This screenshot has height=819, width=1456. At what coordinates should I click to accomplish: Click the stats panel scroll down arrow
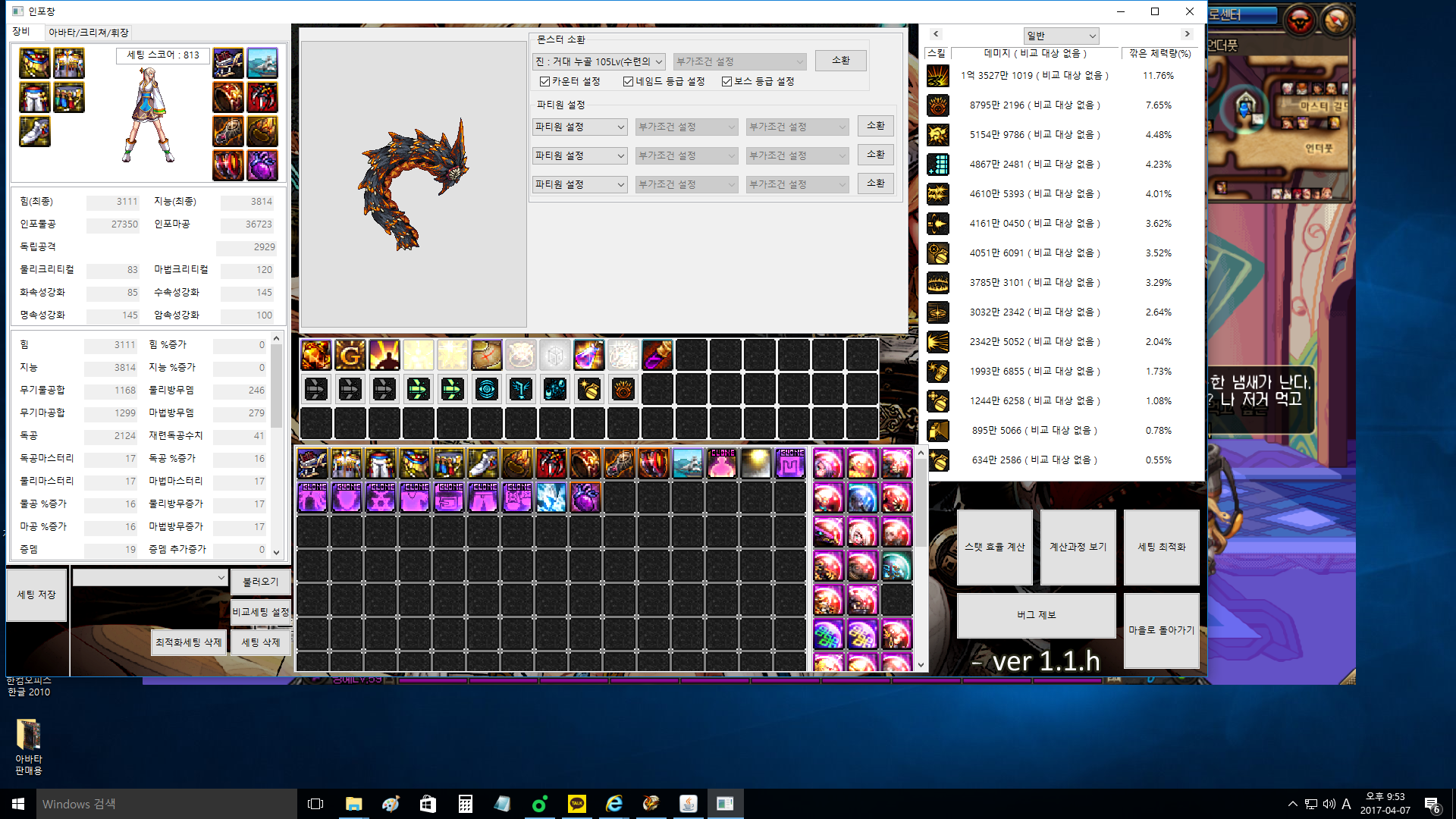pyautogui.click(x=276, y=553)
